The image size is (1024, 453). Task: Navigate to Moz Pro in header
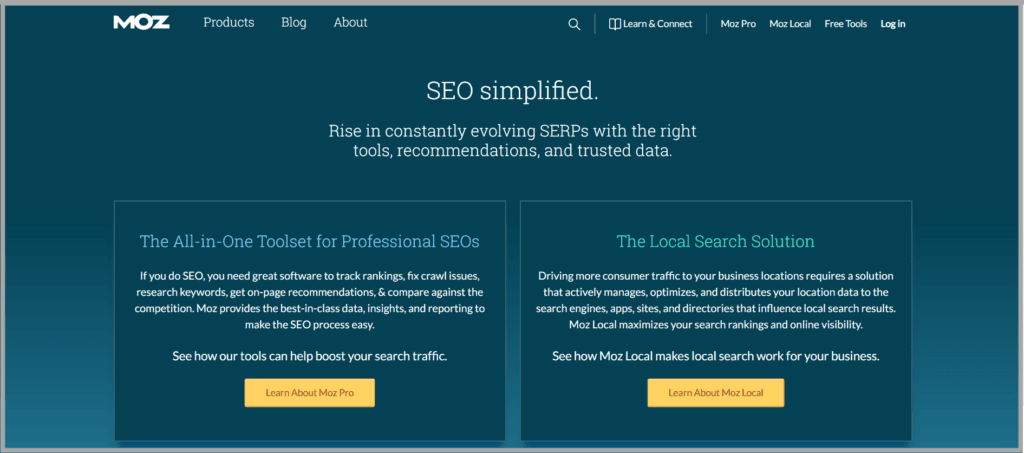(x=738, y=24)
